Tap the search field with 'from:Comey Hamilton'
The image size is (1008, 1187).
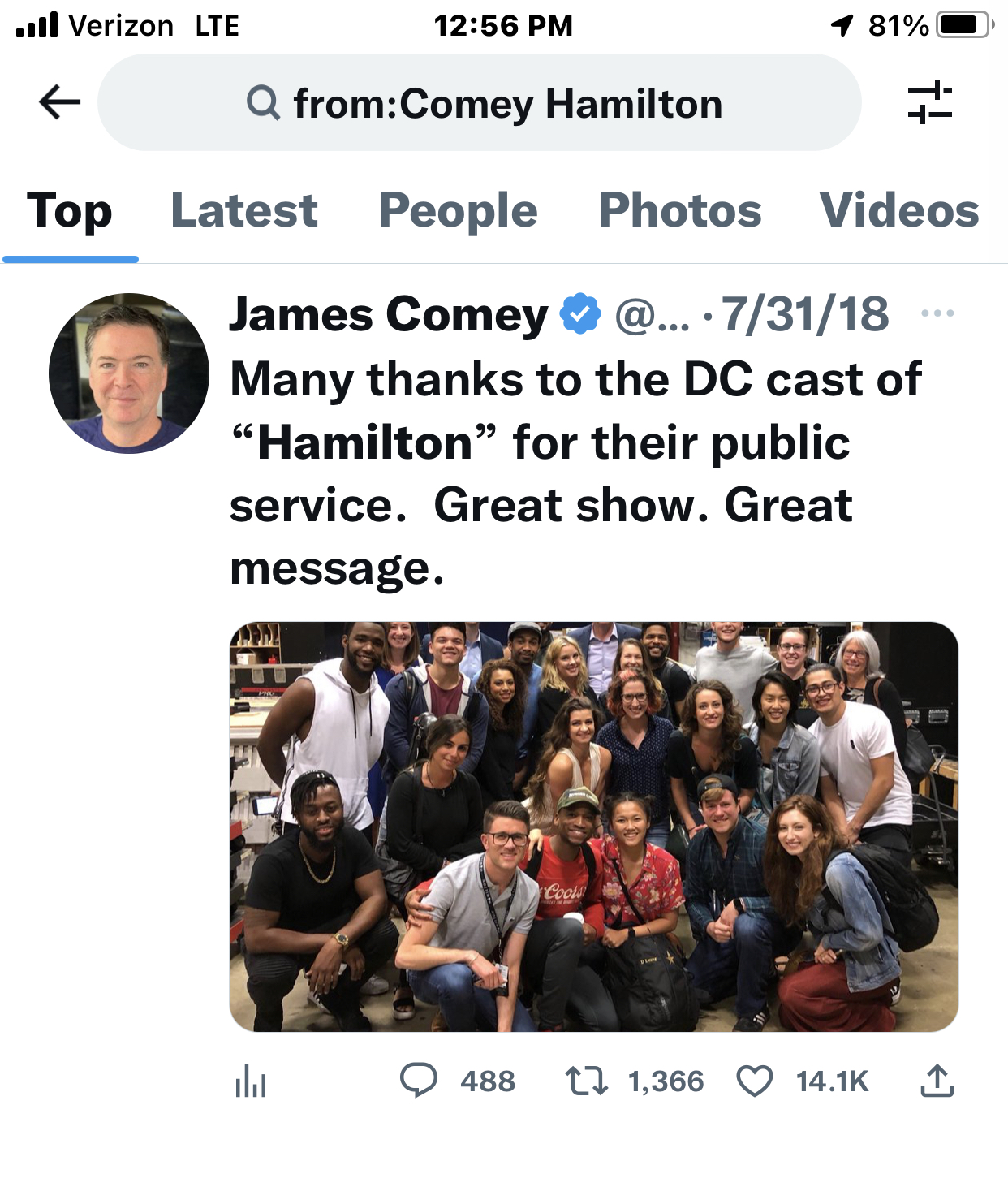tap(507, 104)
